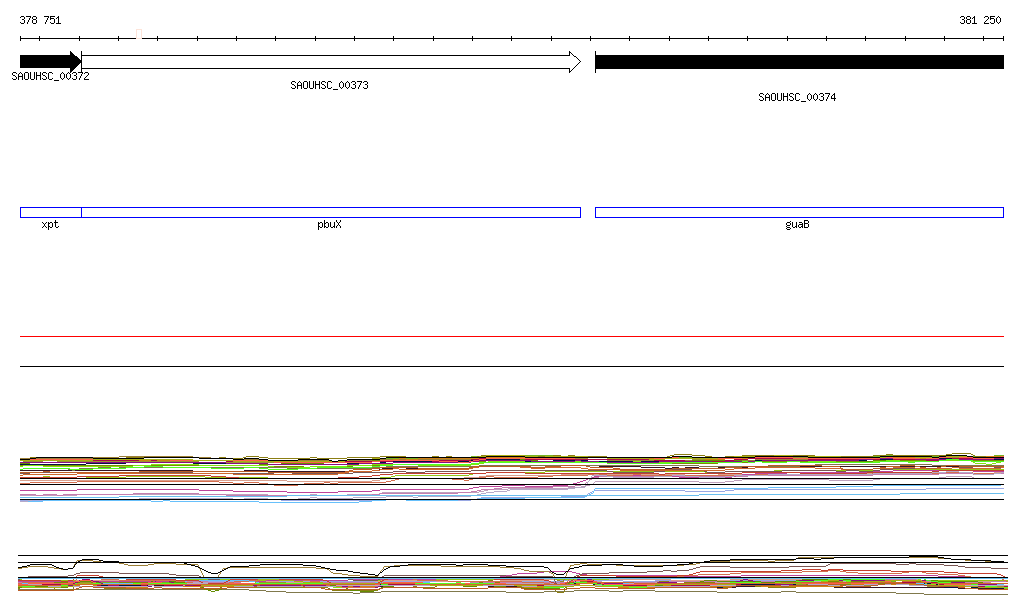Click the lower multicolored expression profile band

[512, 580]
